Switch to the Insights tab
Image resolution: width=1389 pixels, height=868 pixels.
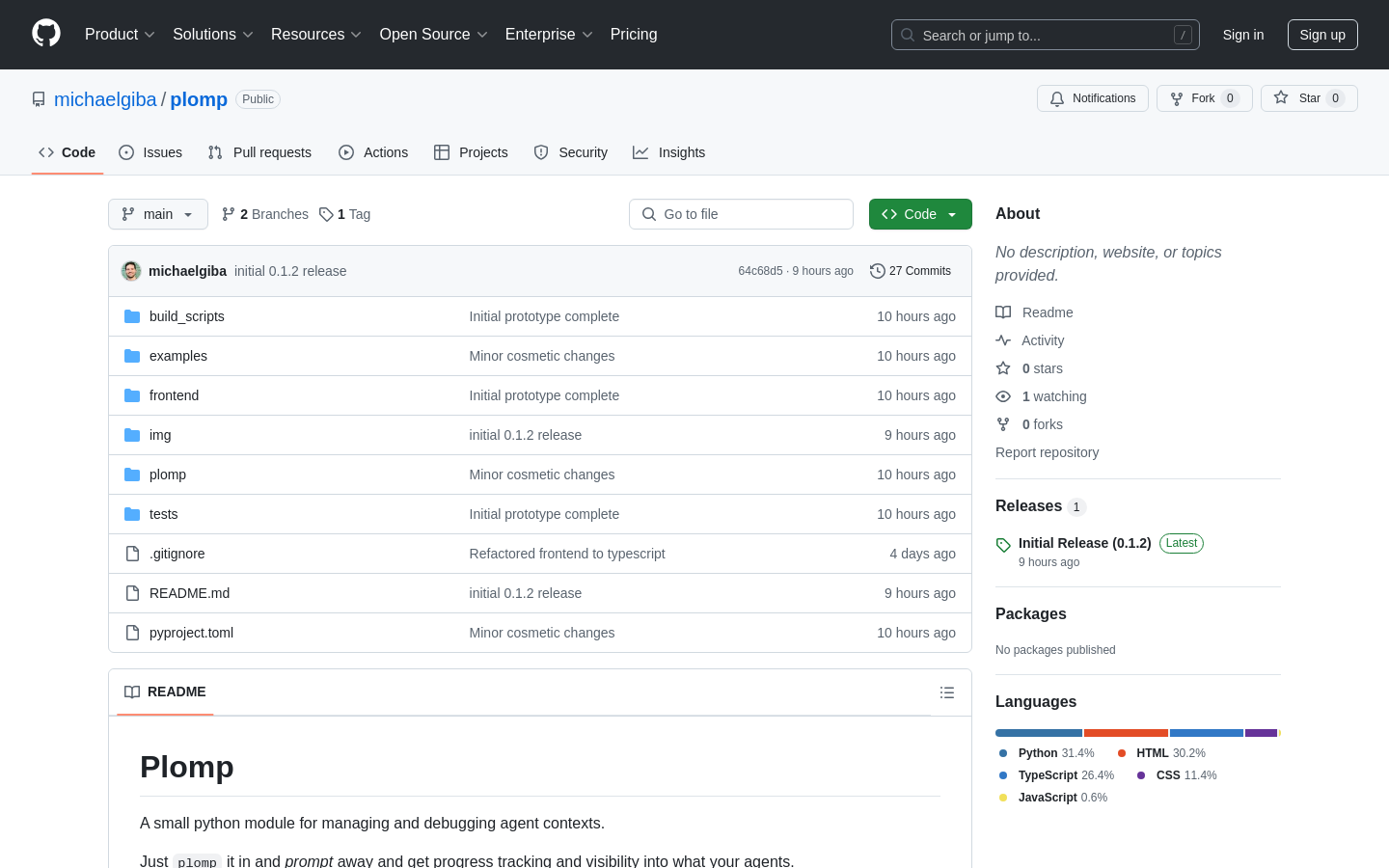point(669,152)
